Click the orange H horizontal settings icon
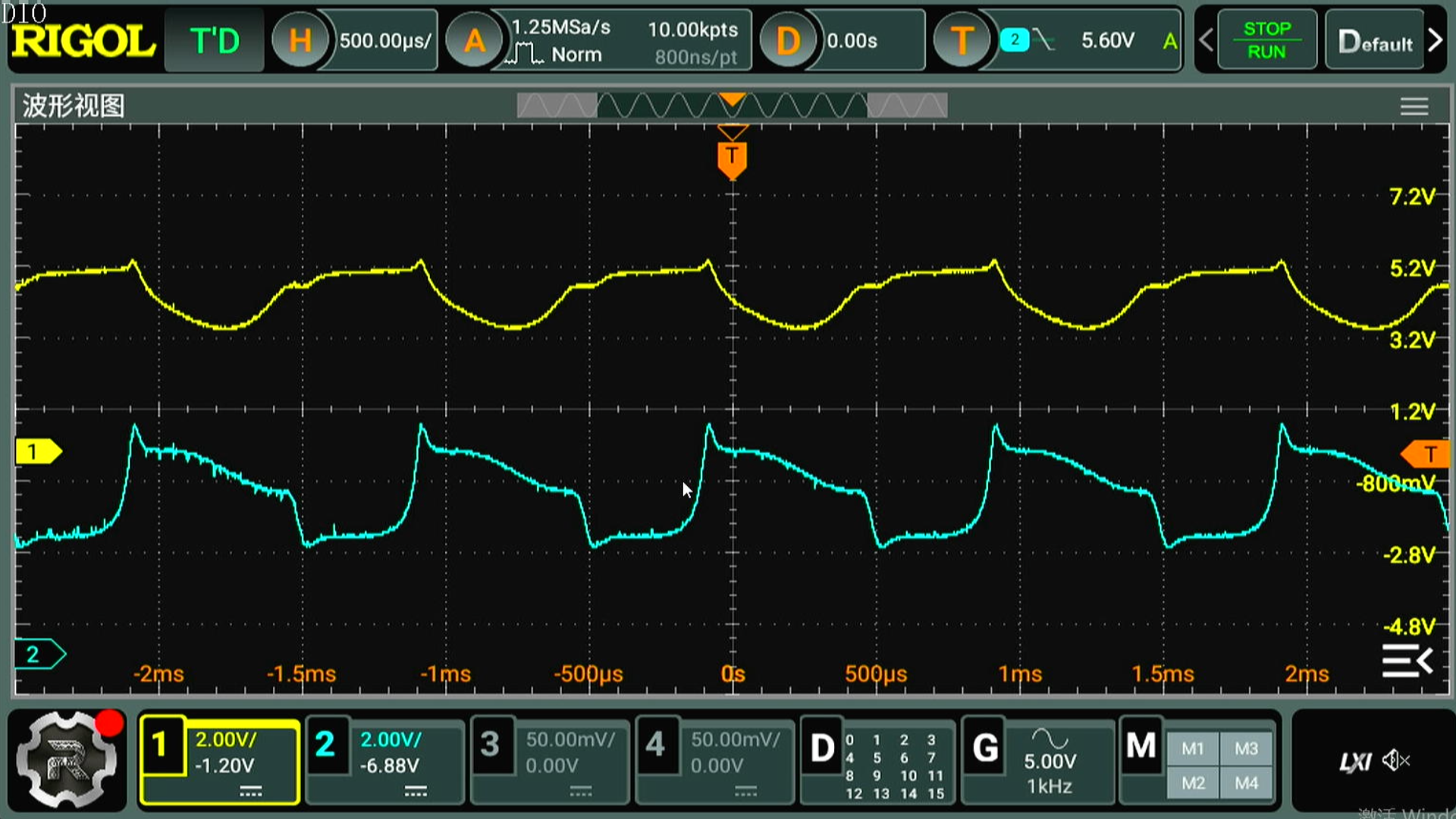Image resolution: width=1456 pixels, height=819 pixels. click(300, 41)
